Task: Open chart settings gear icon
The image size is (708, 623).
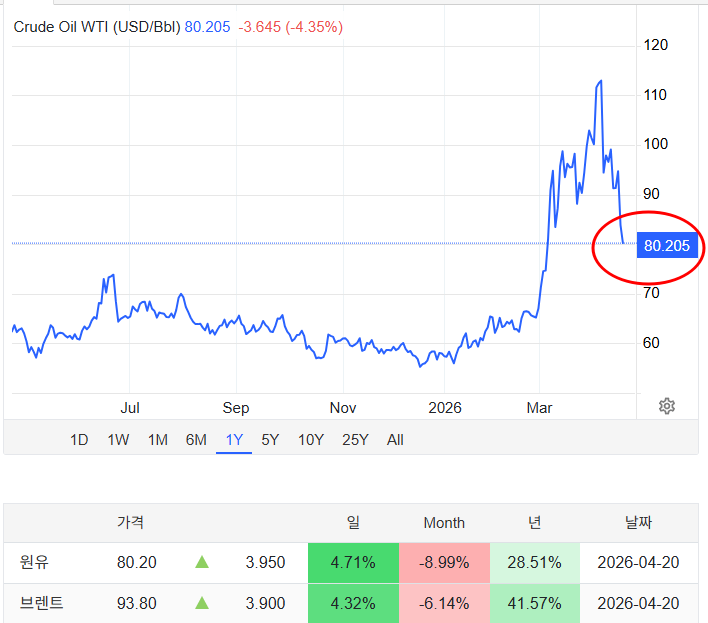Action: tap(667, 406)
